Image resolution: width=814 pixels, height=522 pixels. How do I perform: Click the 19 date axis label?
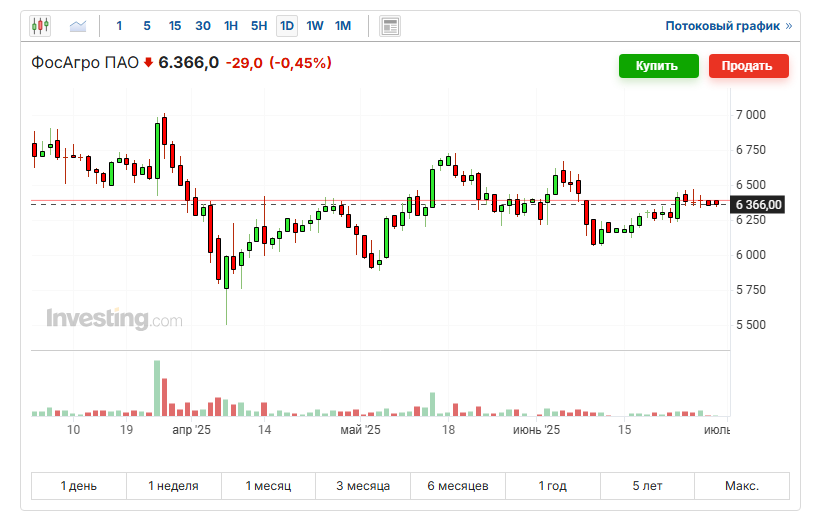(126, 430)
